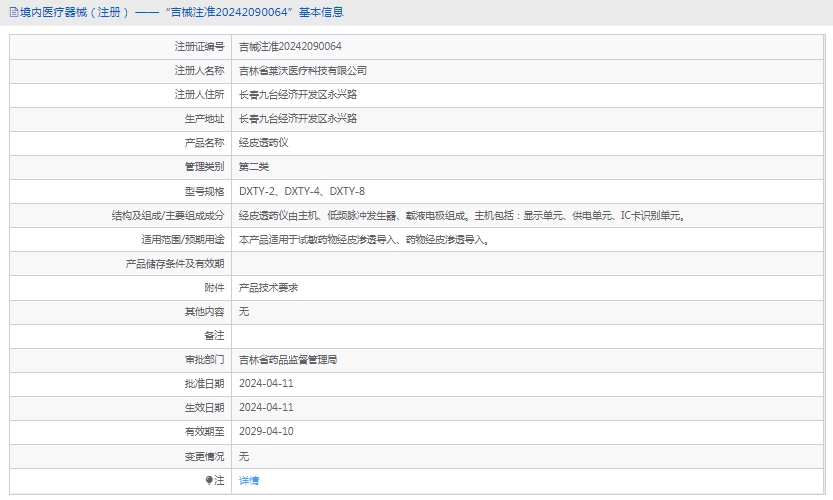
Task: Click the 适用范围/预期用途 description text
Action: [x=364, y=240]
